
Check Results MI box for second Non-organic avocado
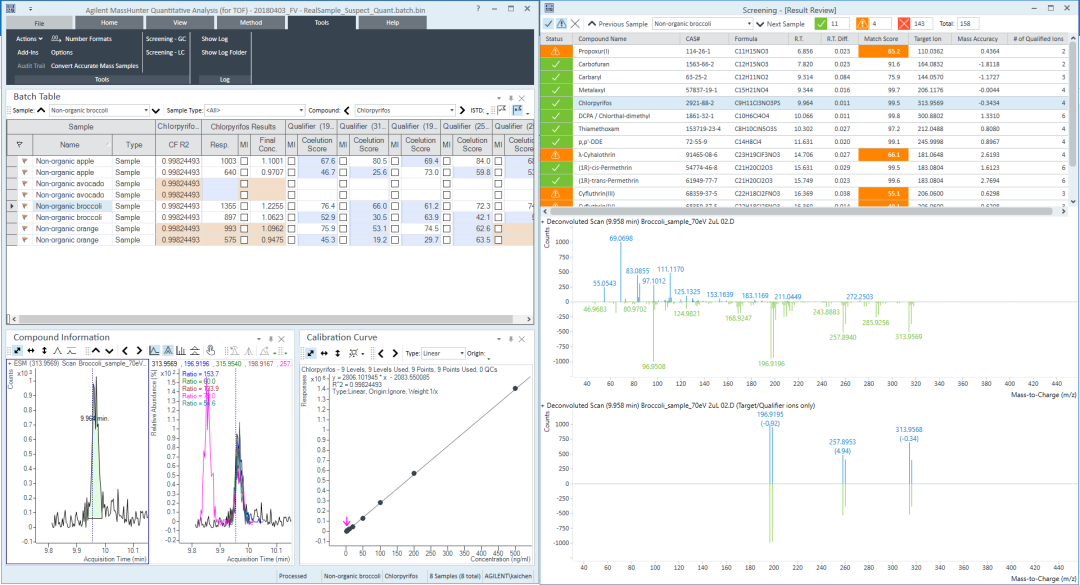tap(244, 195)
